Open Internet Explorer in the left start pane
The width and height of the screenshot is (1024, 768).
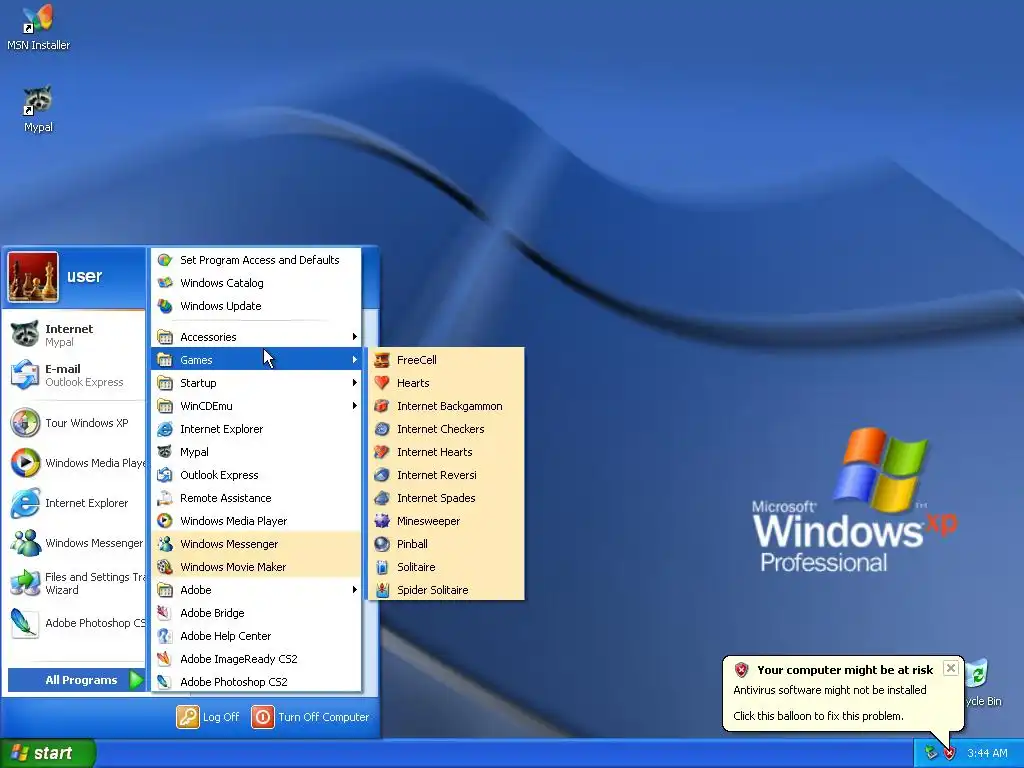point(74,503)
